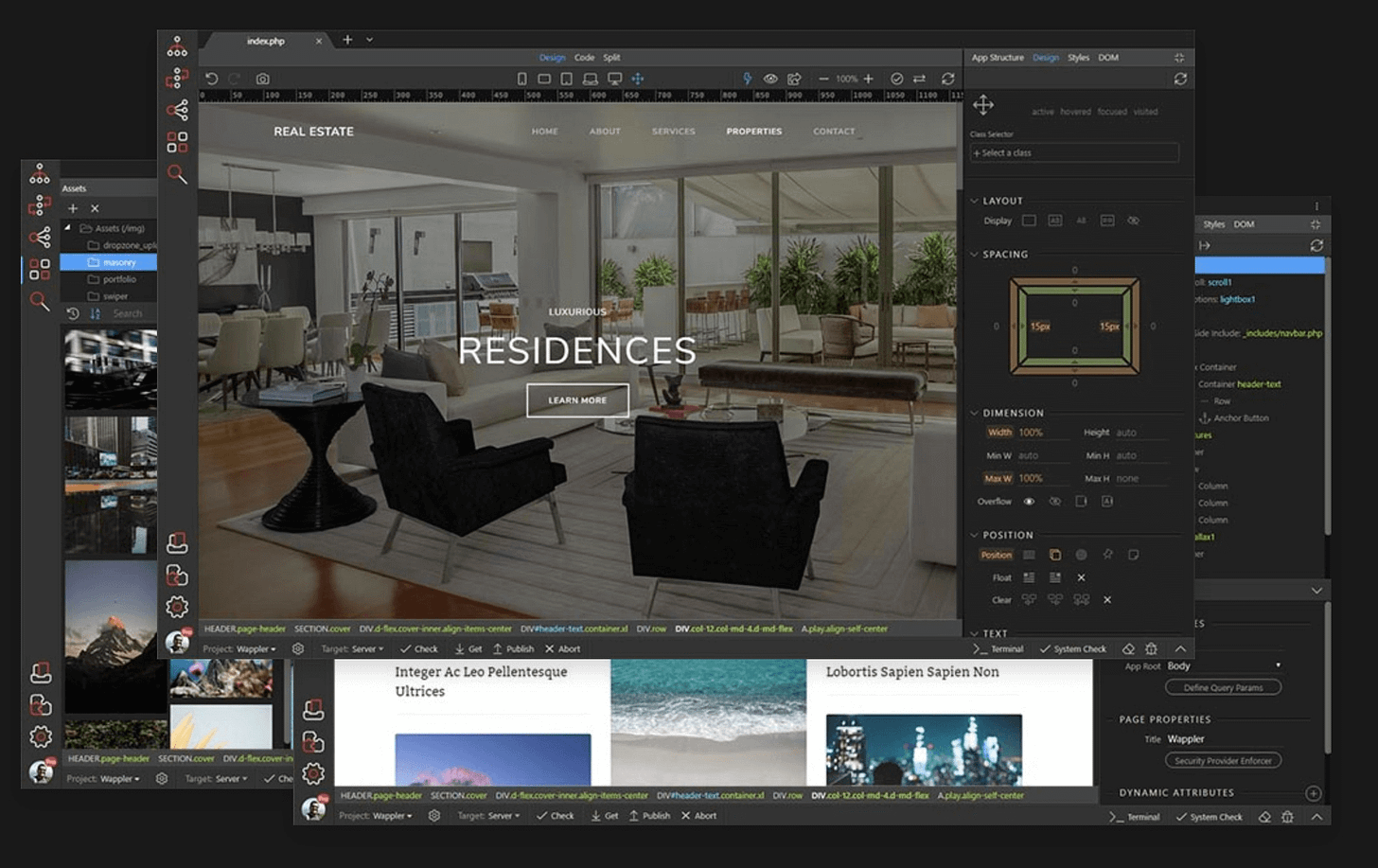Viewport: 1378px width, 868px height.
Task: Switch to Split view
Action: 611,58
